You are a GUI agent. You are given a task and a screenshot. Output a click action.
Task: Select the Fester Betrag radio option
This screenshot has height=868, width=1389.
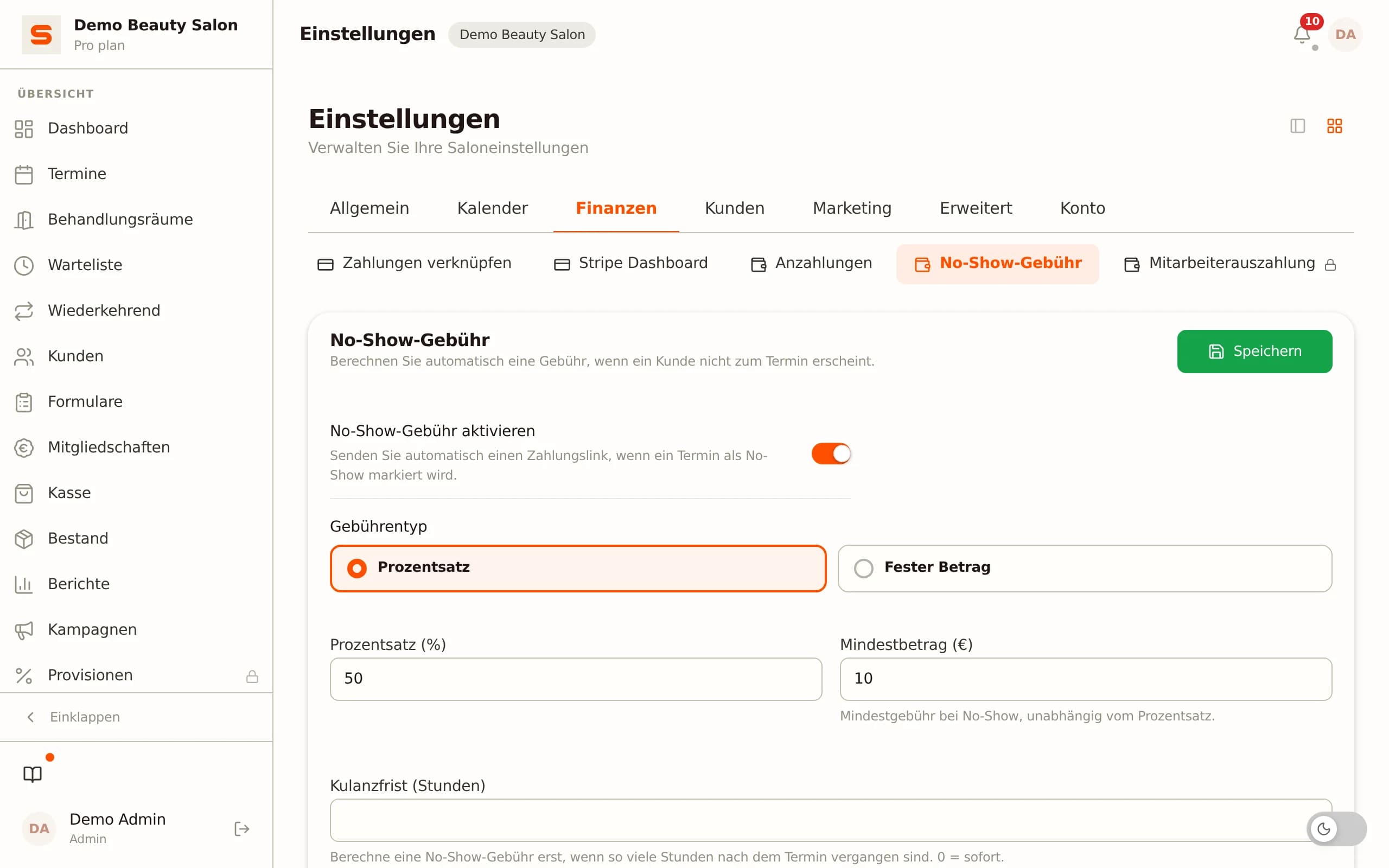(x=1084, y=568)
